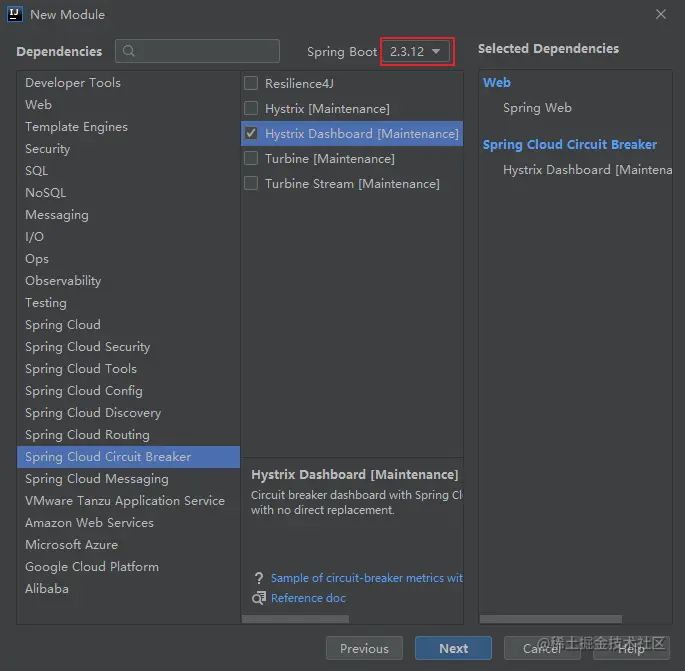The image size is (685, 671).
Task: Select the NoSQL category
Action: pyautogui.click(x=128, y=193)
